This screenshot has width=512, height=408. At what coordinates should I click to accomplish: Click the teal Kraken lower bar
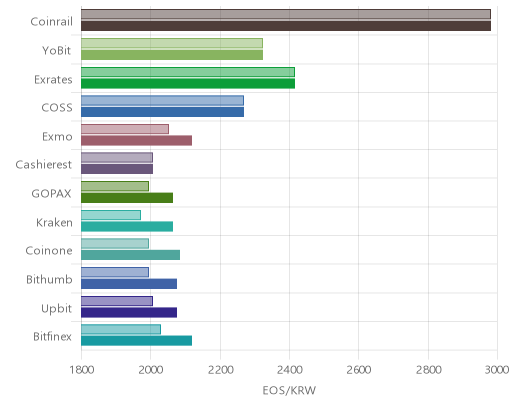[127, 227]
